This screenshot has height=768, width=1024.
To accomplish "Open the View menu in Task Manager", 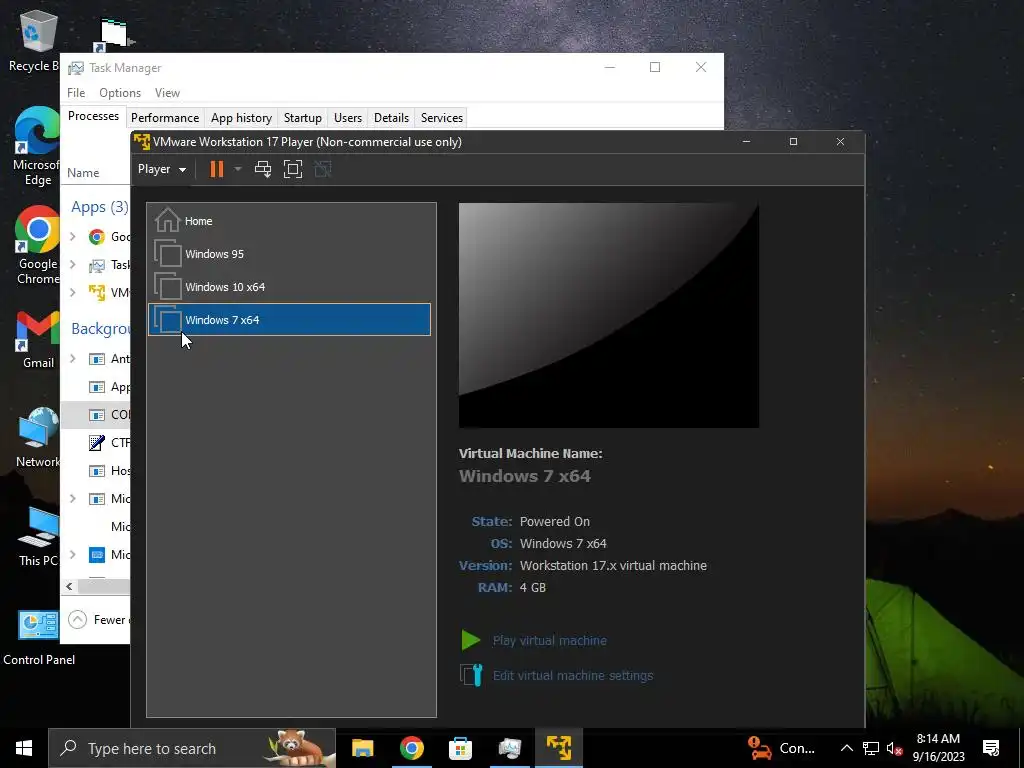I will point(167,93).
